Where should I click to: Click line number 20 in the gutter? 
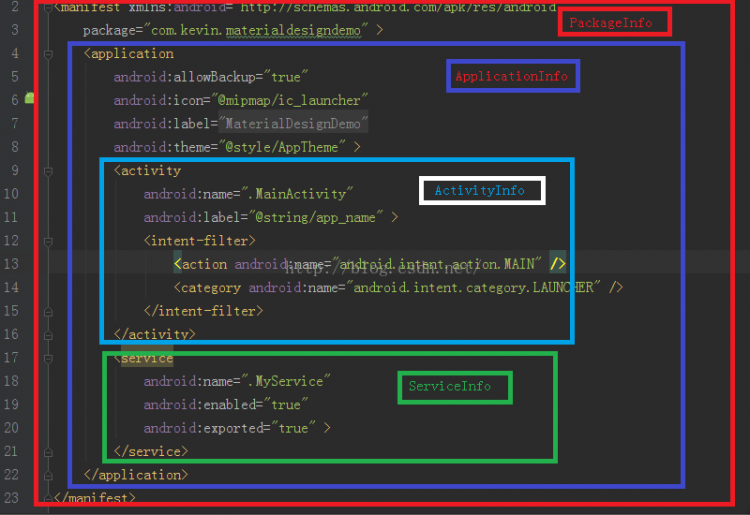(11, 428)
